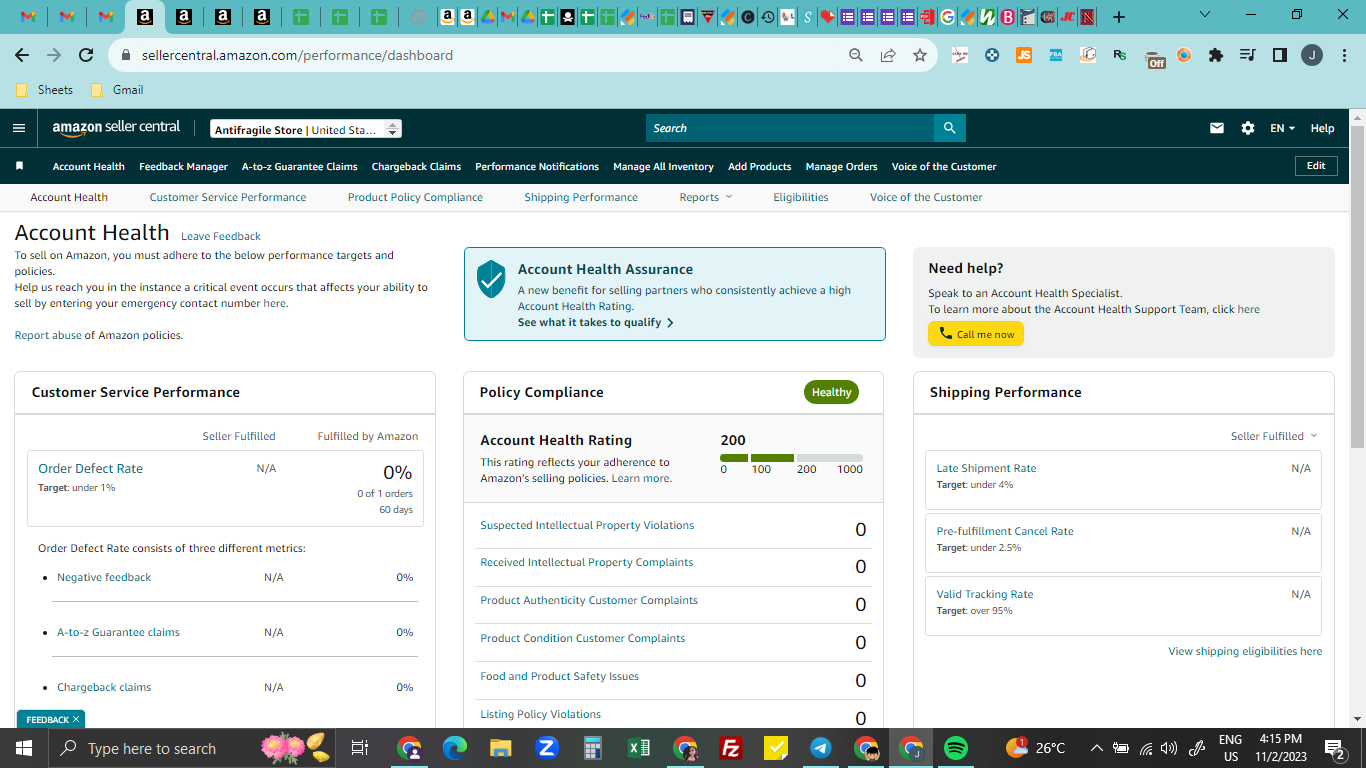The image size is (1366, 768).
Task: Open the Chrome profile J avatar
Action: [1312, 55]
